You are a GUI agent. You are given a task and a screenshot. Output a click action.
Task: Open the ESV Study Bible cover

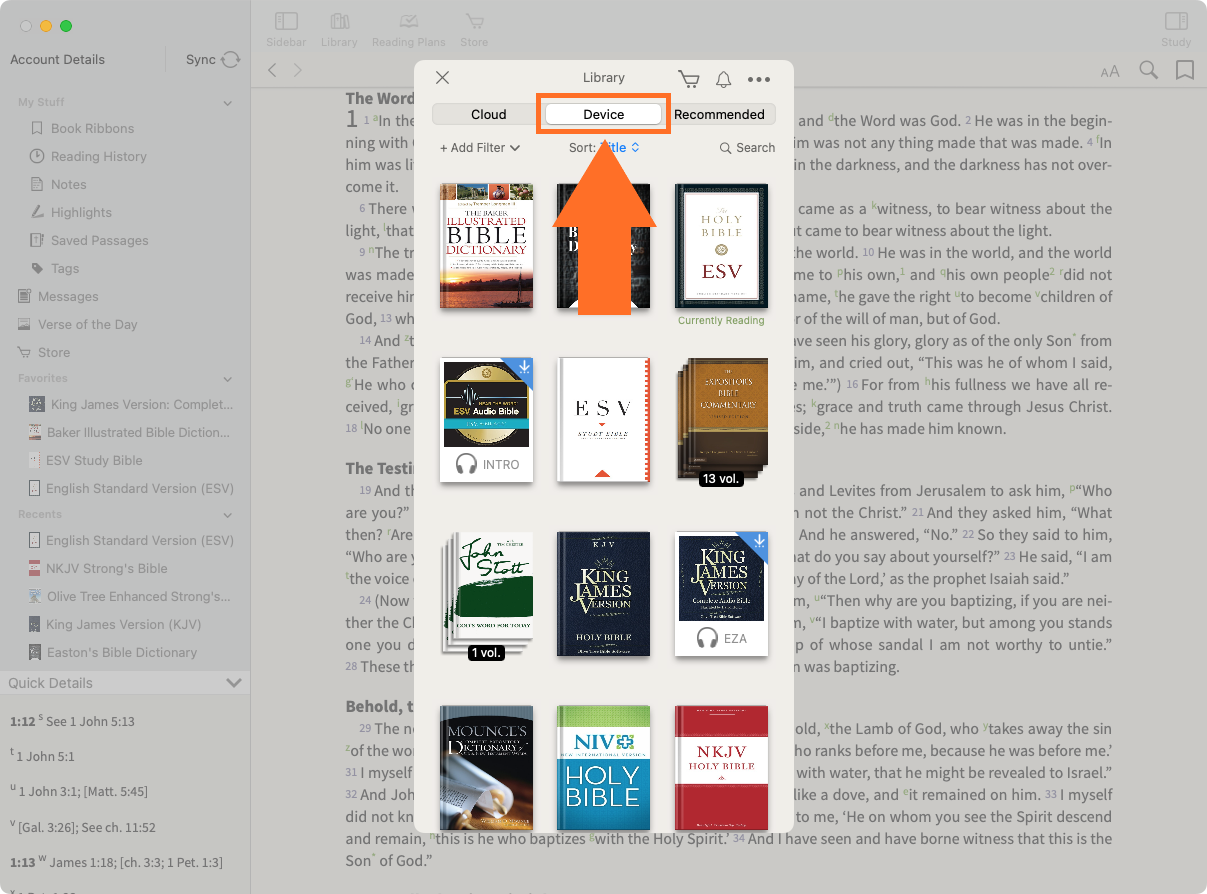click(604, 420)
